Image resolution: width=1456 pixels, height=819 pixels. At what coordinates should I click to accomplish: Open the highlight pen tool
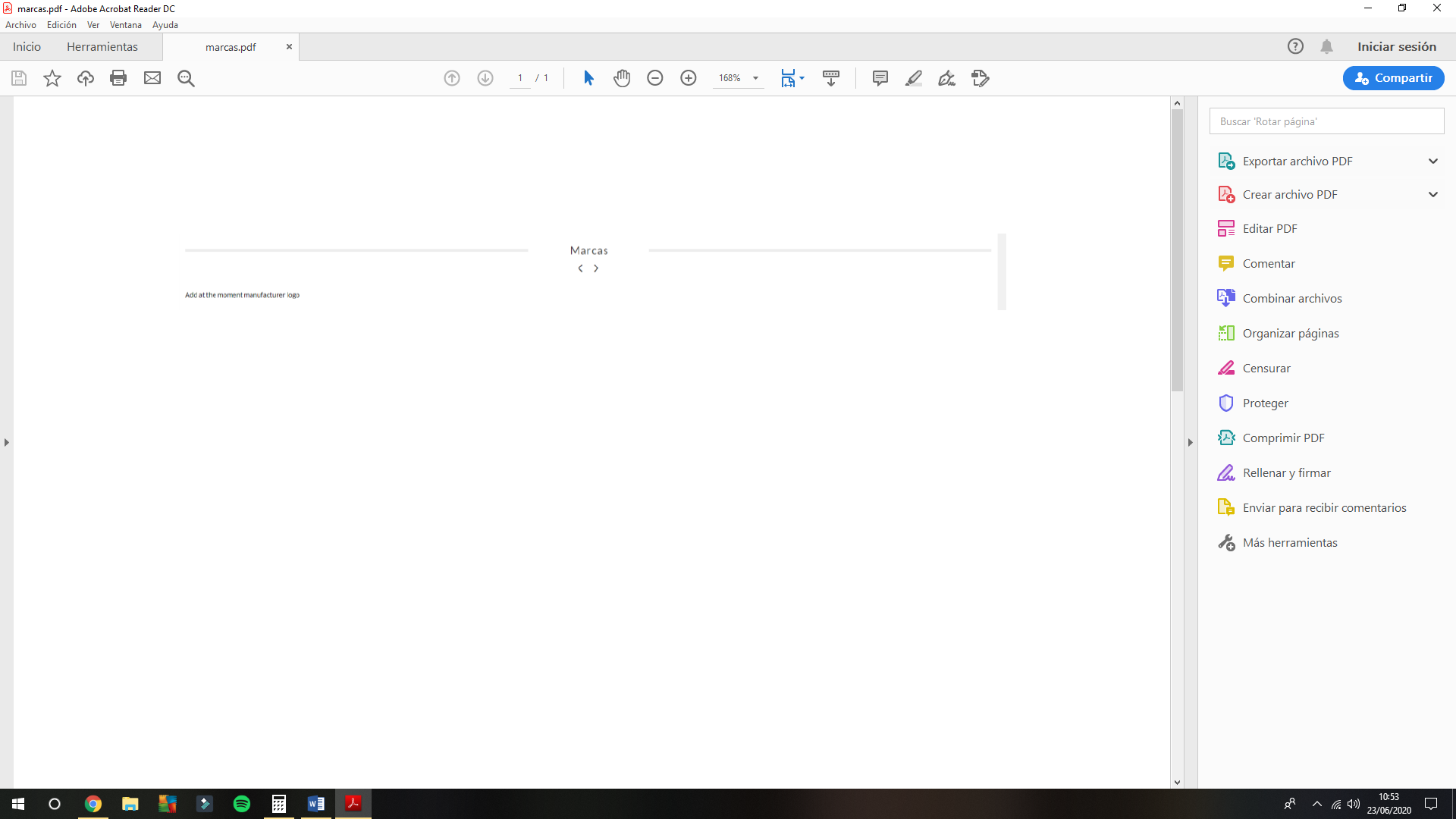click(x=914, y=78)
